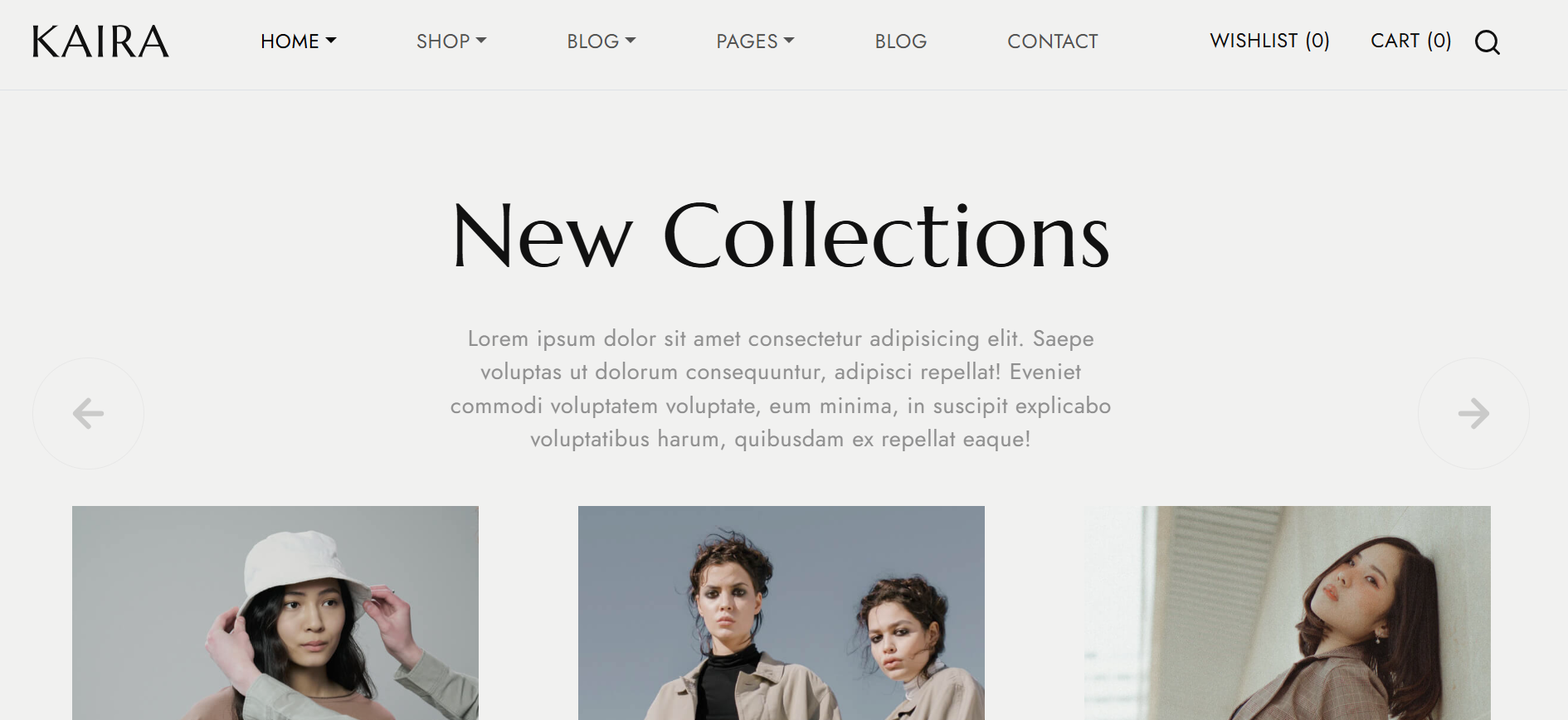Expand the HOME dropdown menu
This screenshot has width=1568, height=720.
(298, 41)
